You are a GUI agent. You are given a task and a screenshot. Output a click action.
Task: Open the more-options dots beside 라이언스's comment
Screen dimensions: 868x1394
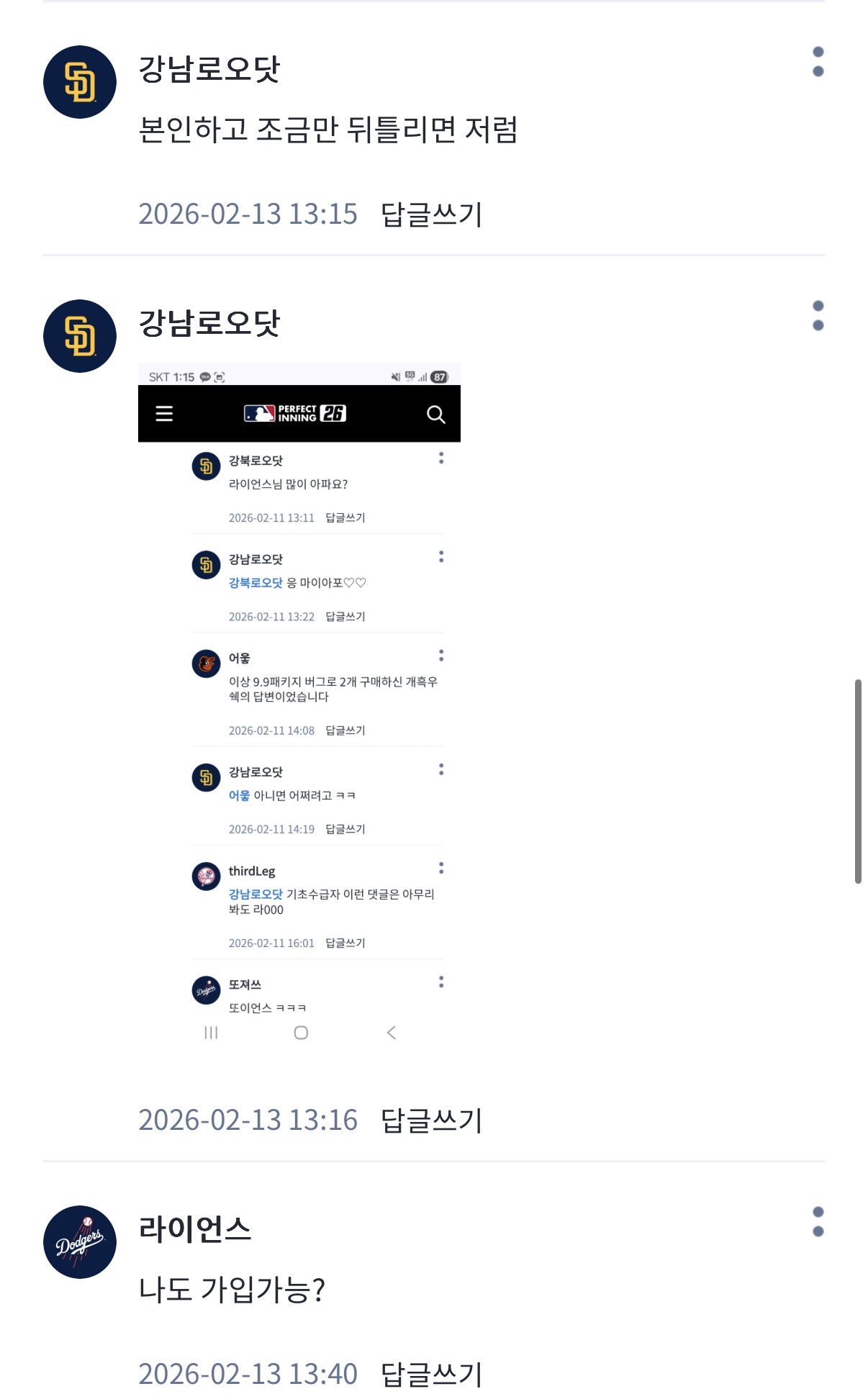(818, 1222)
